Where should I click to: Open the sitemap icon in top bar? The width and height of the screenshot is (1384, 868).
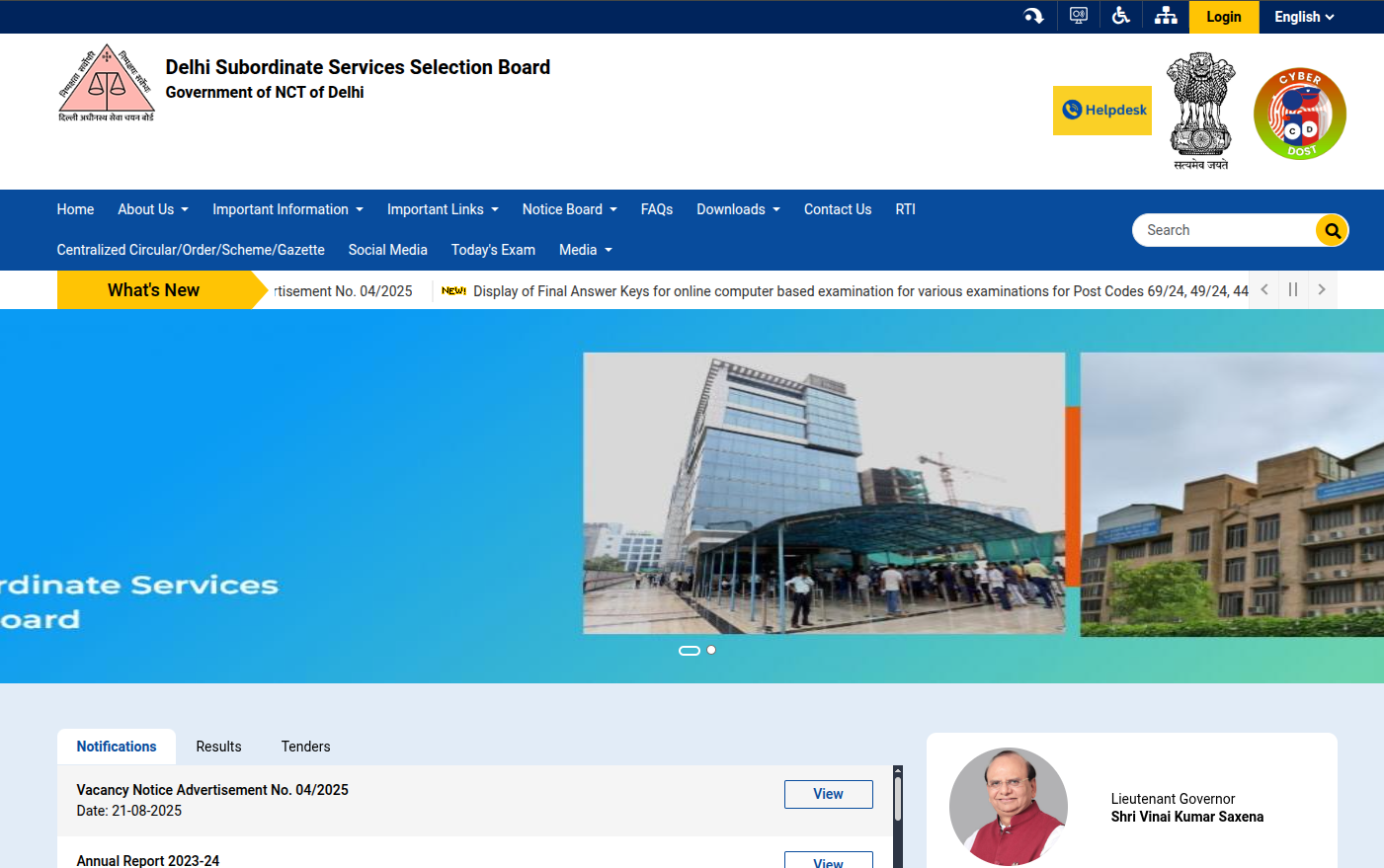(1166, 16)
